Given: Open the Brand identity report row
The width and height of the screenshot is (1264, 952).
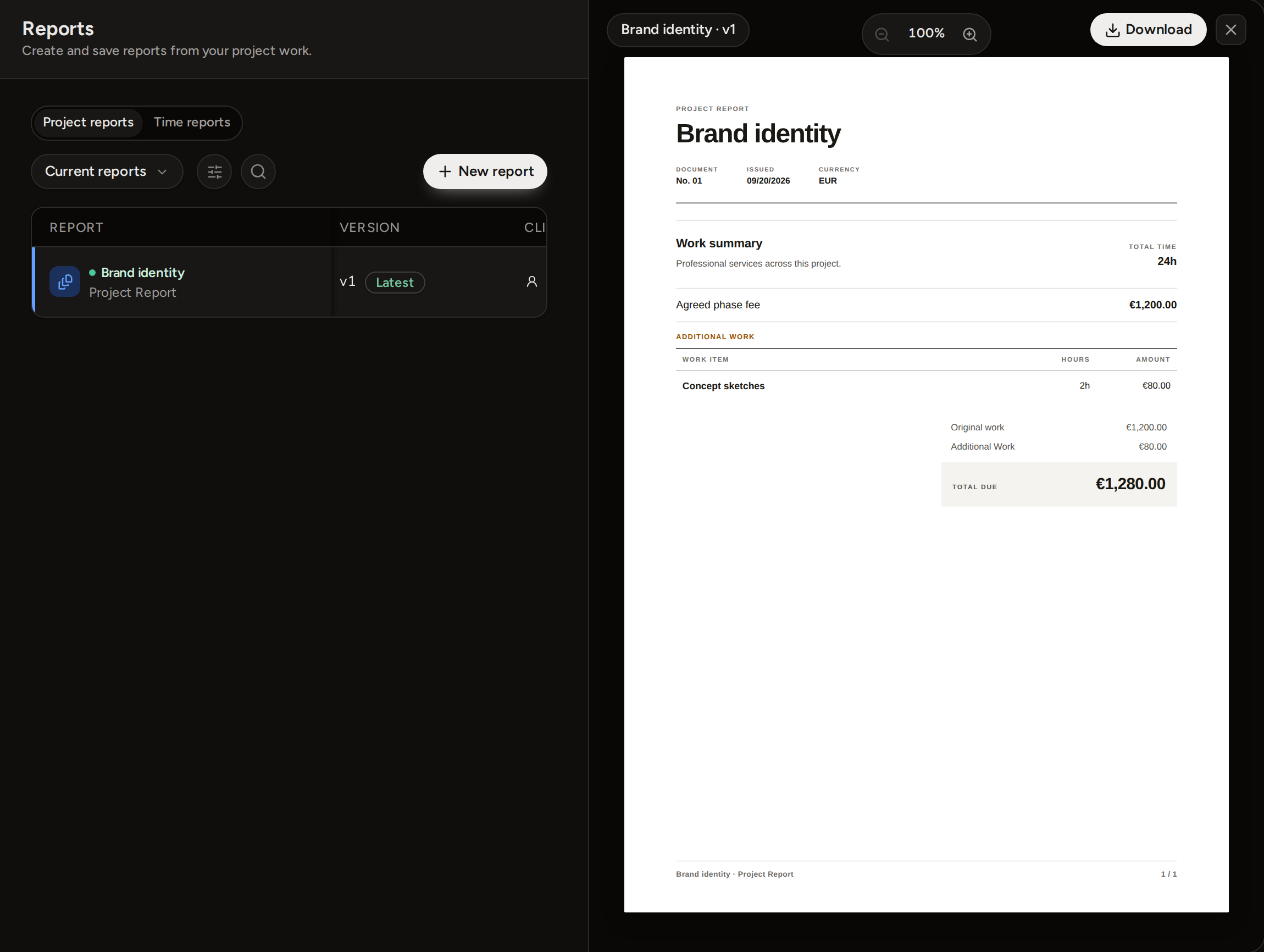Looking at the screenshot, I should 289,282.
